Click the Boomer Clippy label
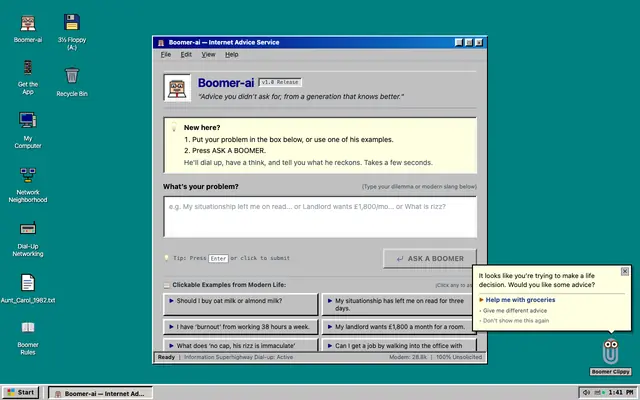 [610, 372]
